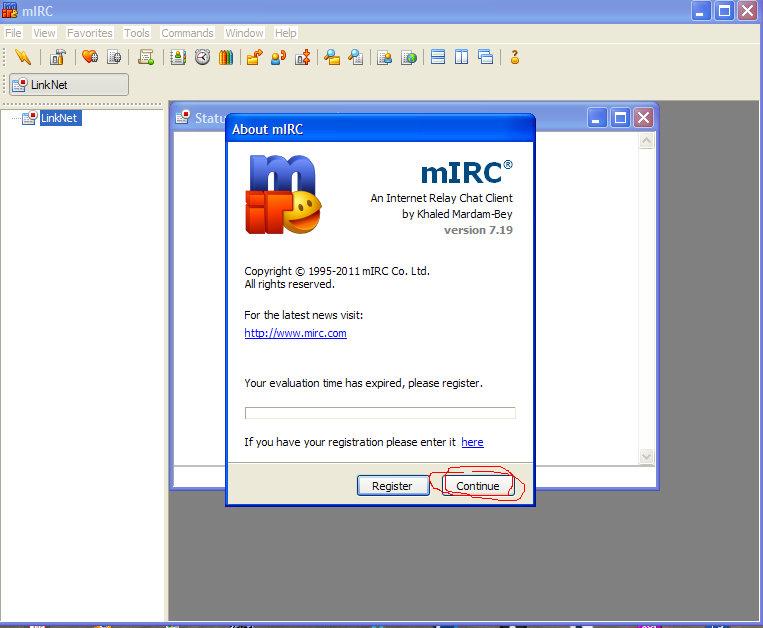Click the Status window title bar icon
This screenshot has height=628, width=763.
(182, 117)
